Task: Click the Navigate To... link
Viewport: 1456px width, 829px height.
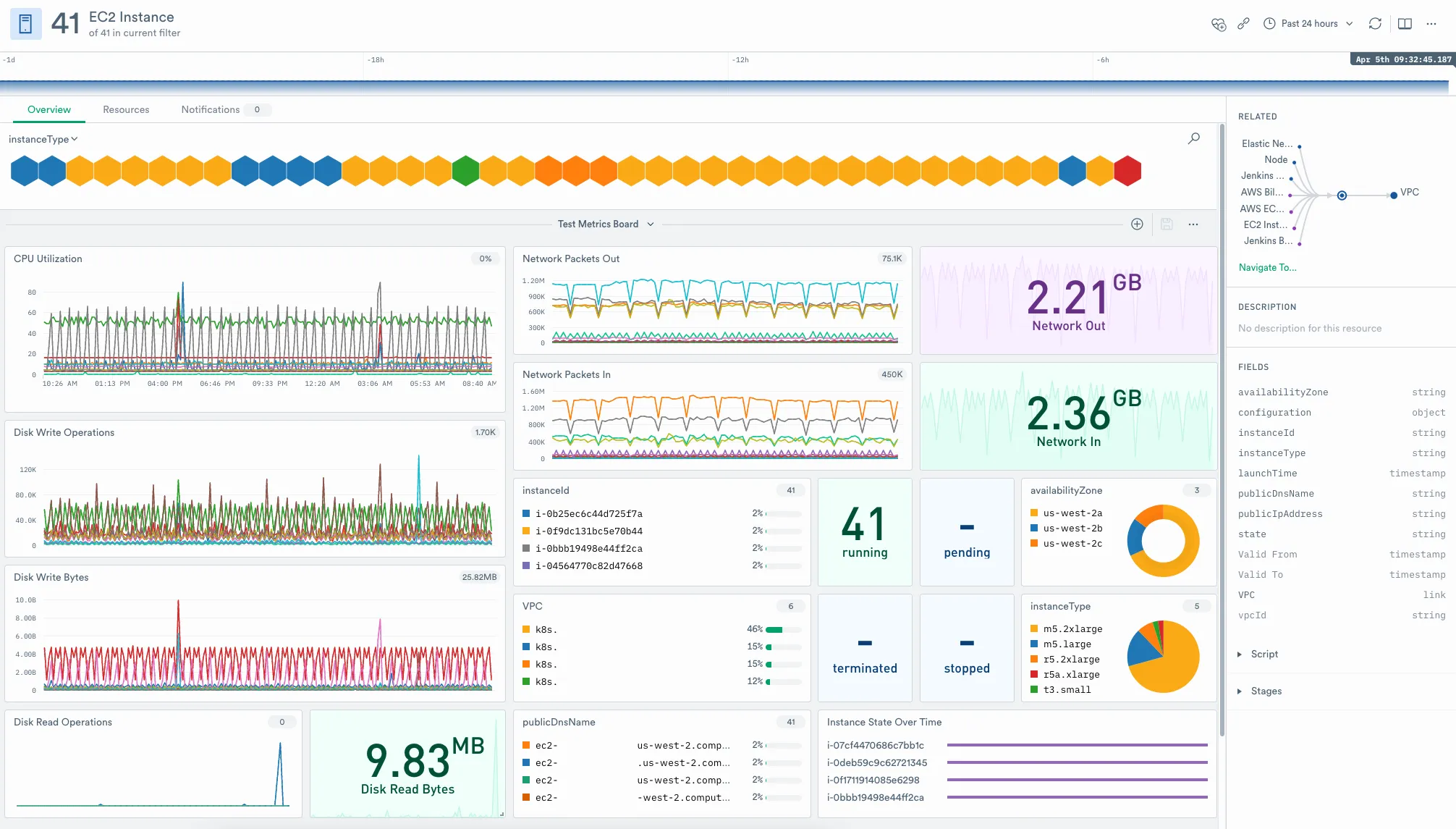Action: click(x=1267, y=268)
